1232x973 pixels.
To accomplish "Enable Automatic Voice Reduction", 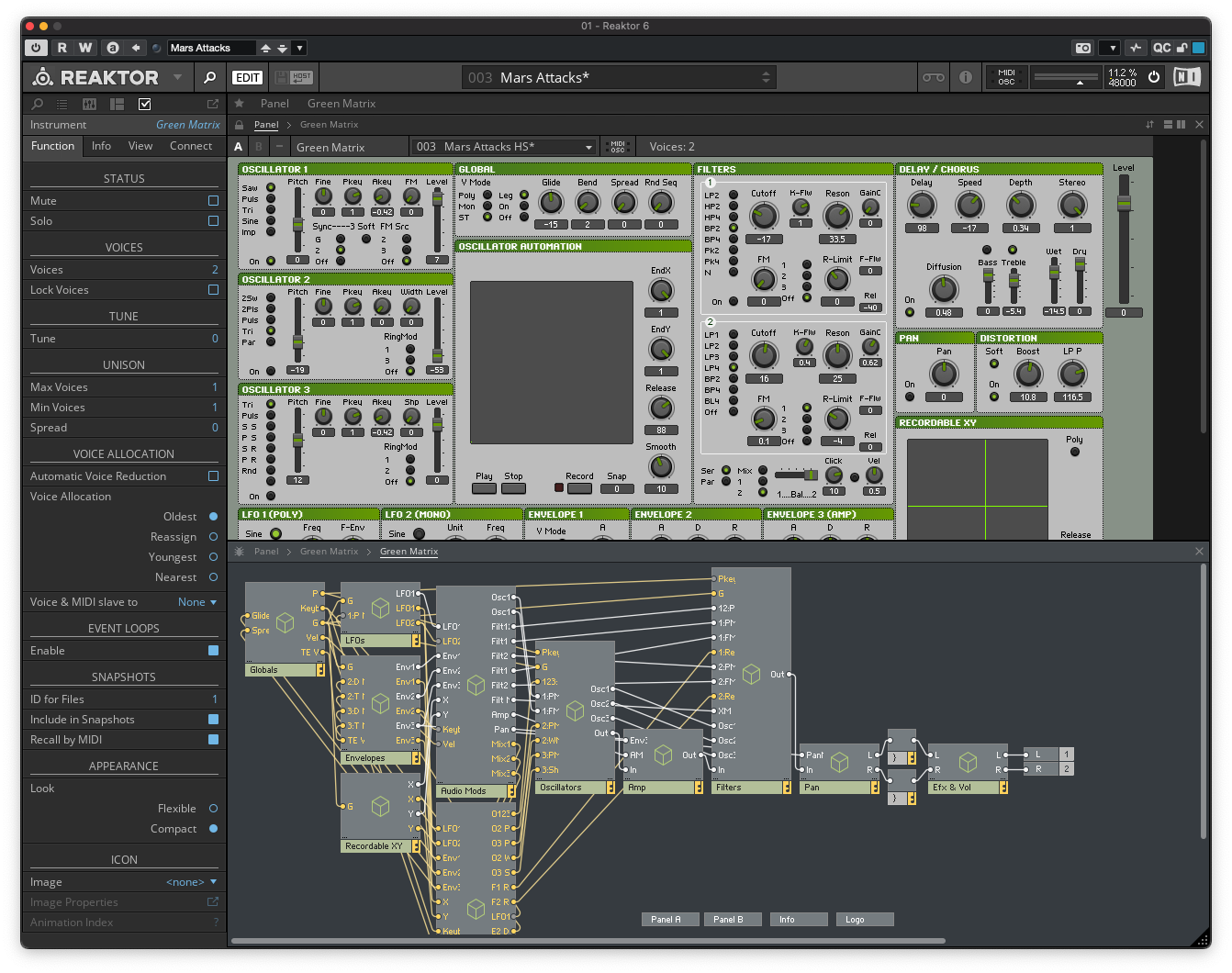I will click(212, 475).
